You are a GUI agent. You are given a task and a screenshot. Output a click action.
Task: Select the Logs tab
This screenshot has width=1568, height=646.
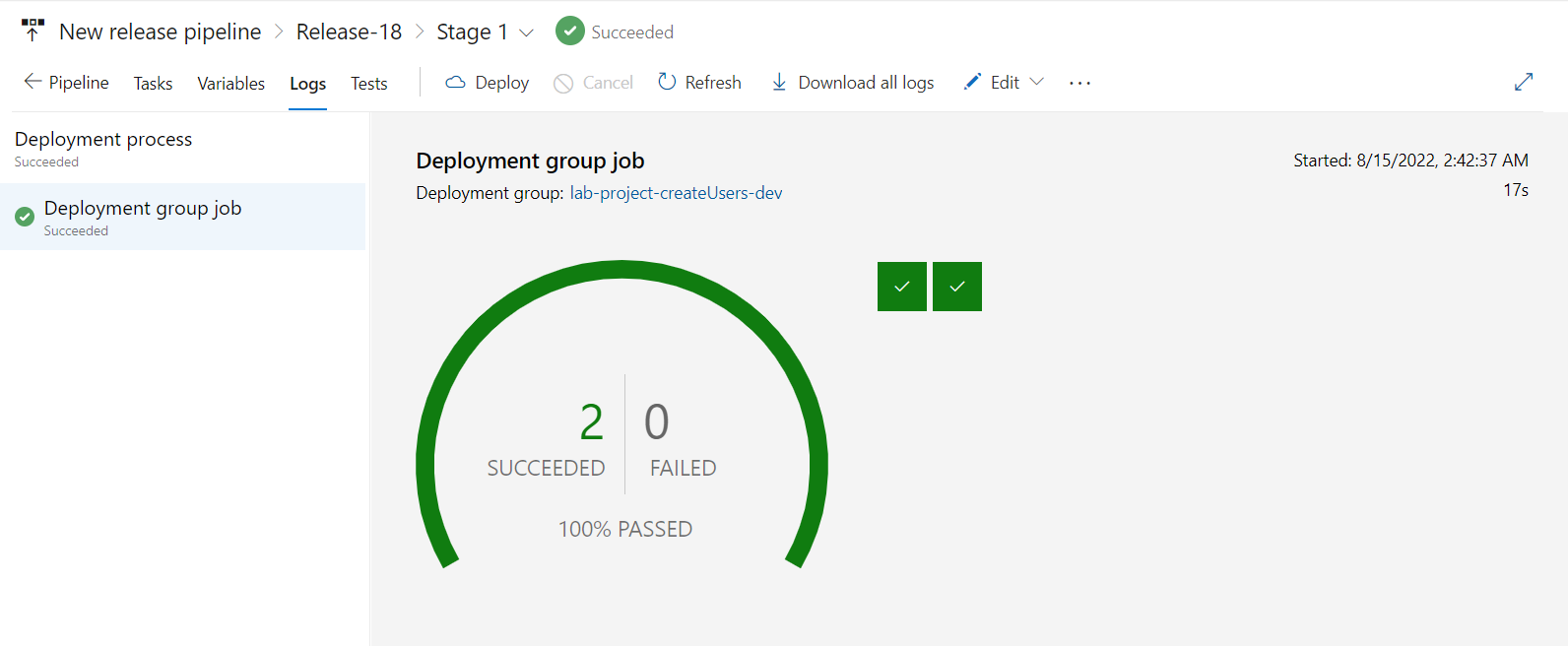[x=307, y=84]
